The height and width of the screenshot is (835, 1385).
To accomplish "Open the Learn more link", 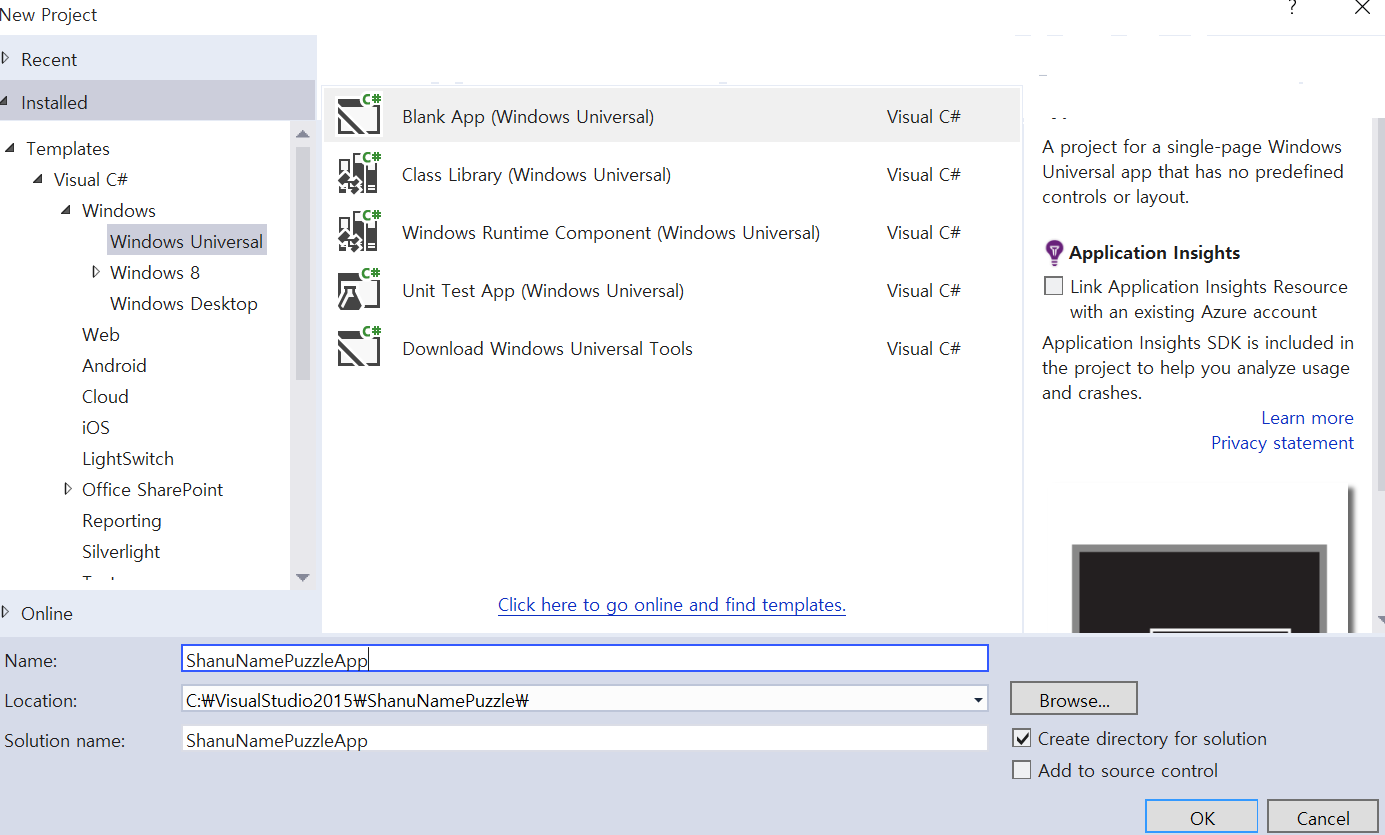I will [x=1307, y=417].
